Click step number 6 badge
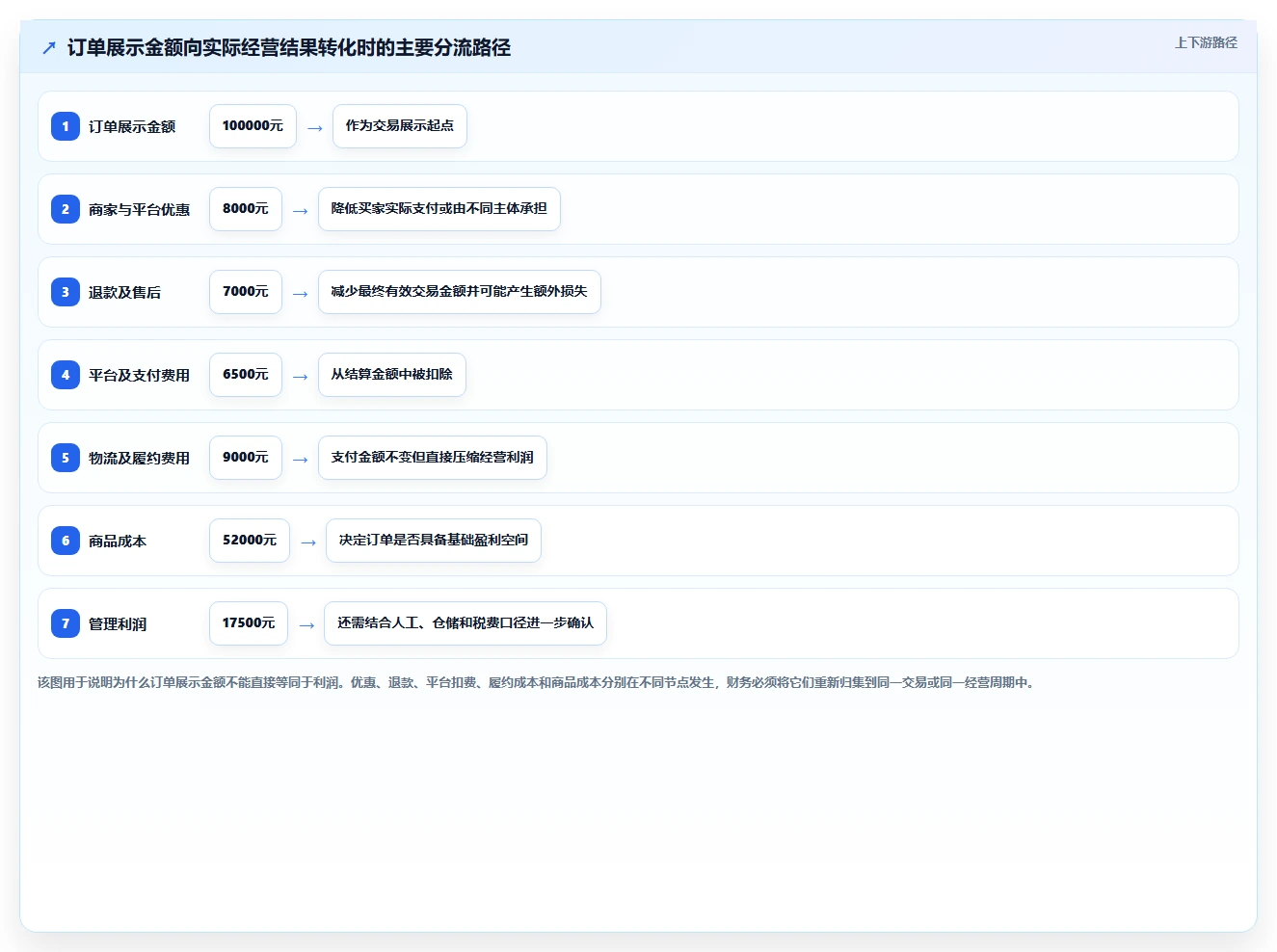The image size is (1277, 952). click(x=66, y=541)
